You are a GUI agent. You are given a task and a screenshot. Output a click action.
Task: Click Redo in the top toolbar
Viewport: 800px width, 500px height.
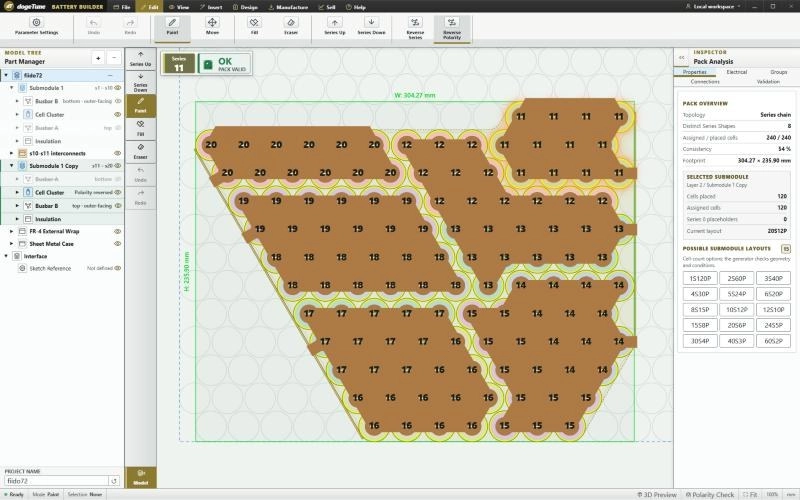130,27
